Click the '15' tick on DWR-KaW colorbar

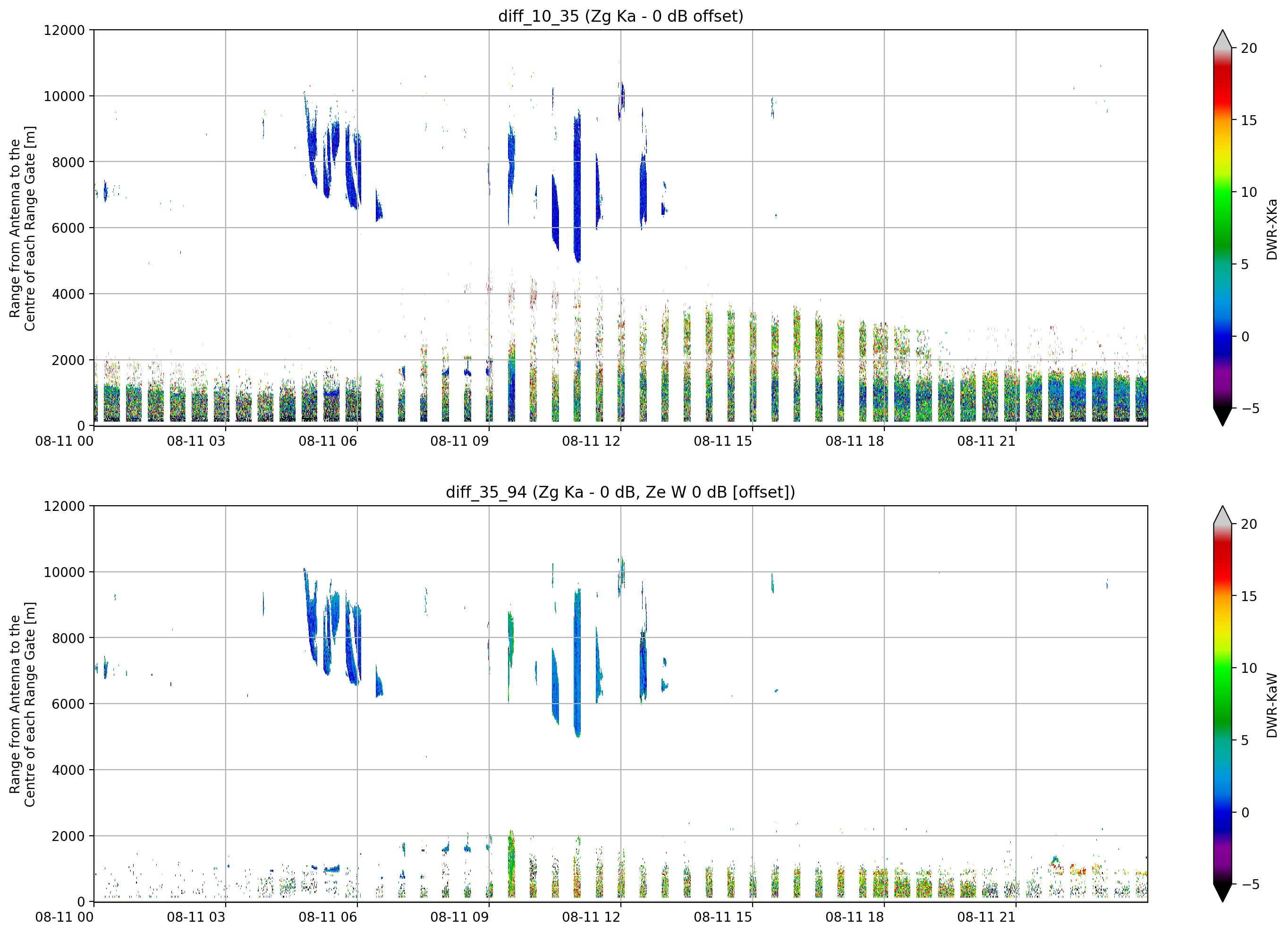point(1249,596)
